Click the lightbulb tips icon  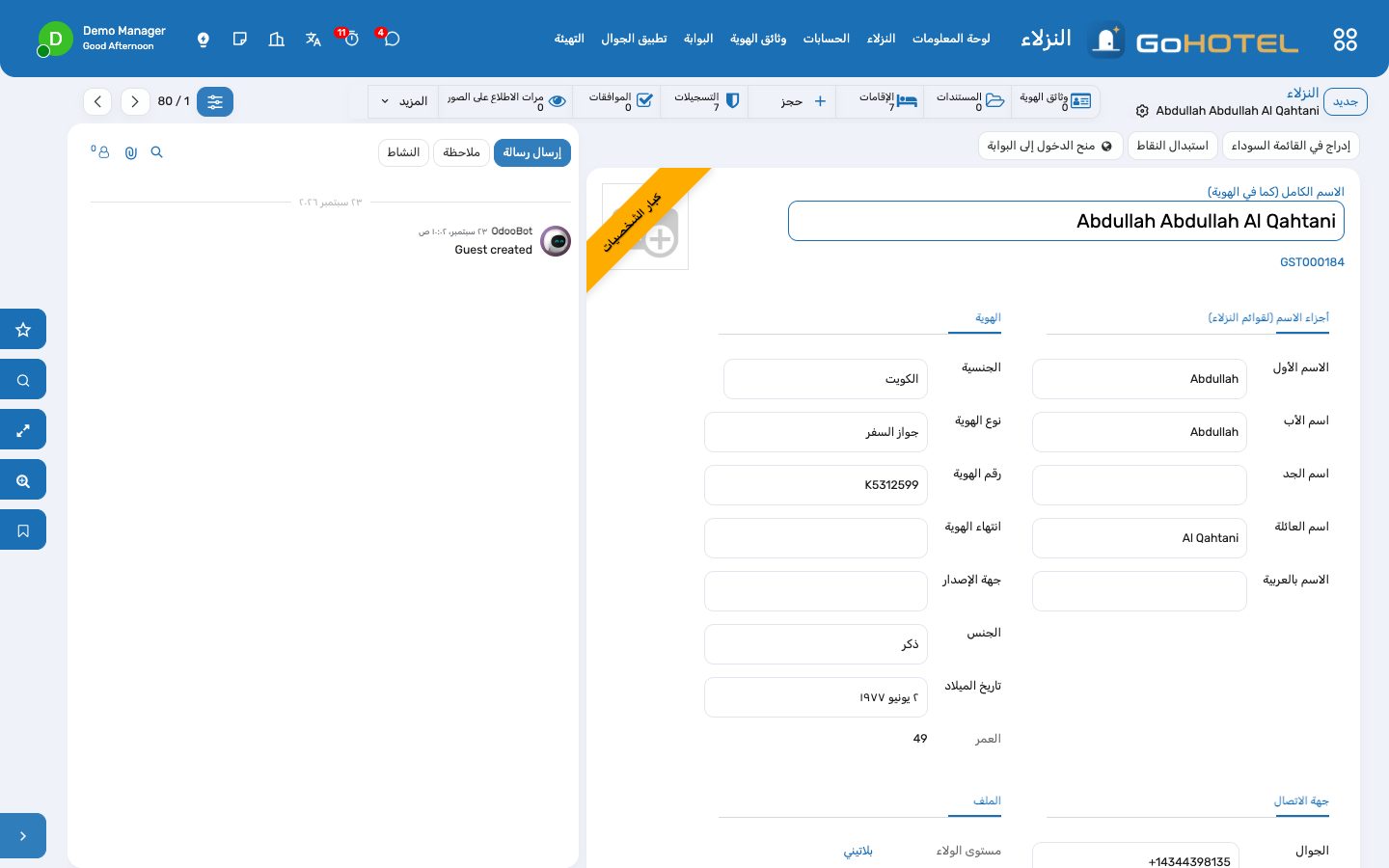[x=204, y=40]
